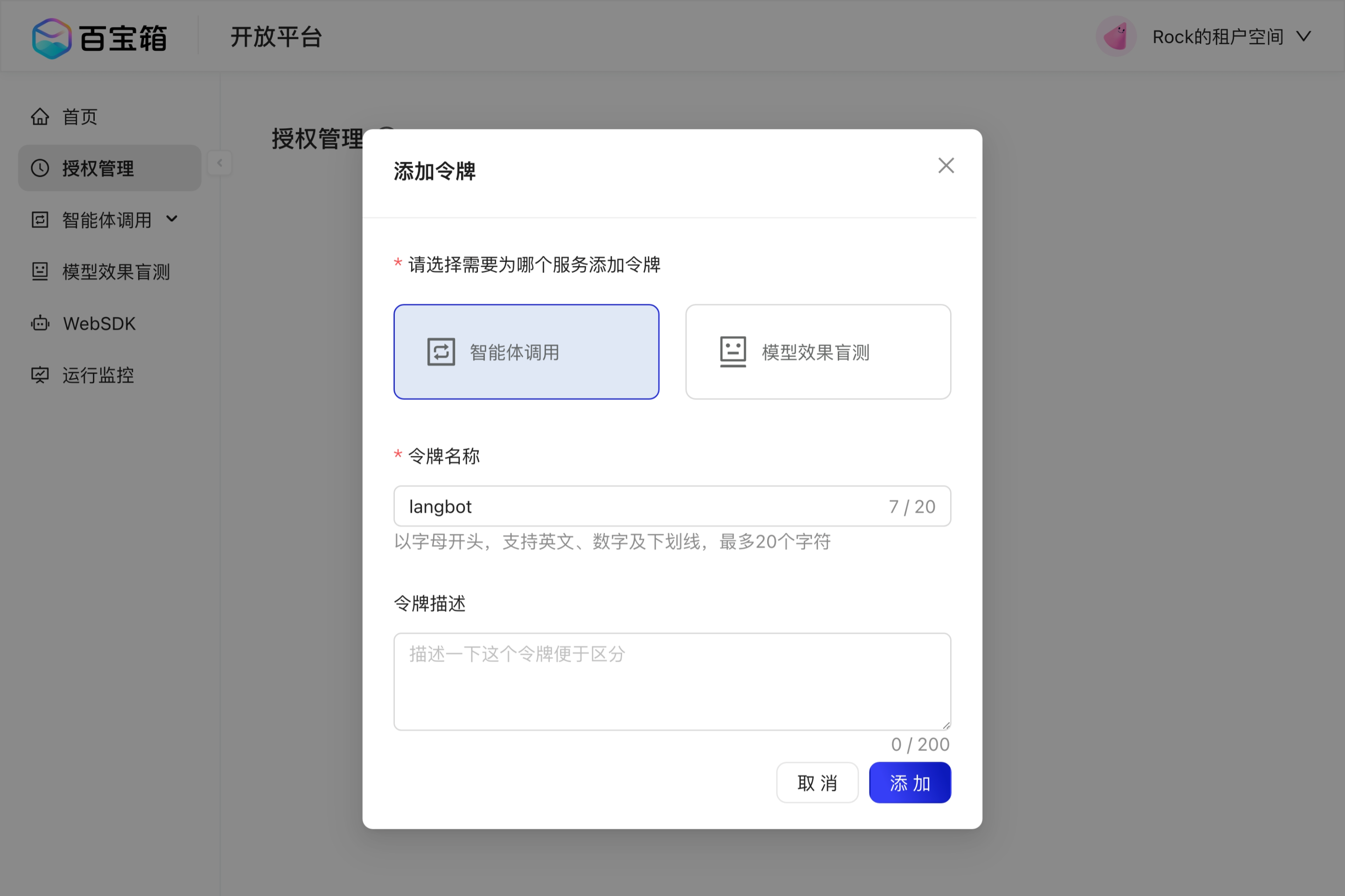Click the Rock tenant avatar image

coord(1115,36)
